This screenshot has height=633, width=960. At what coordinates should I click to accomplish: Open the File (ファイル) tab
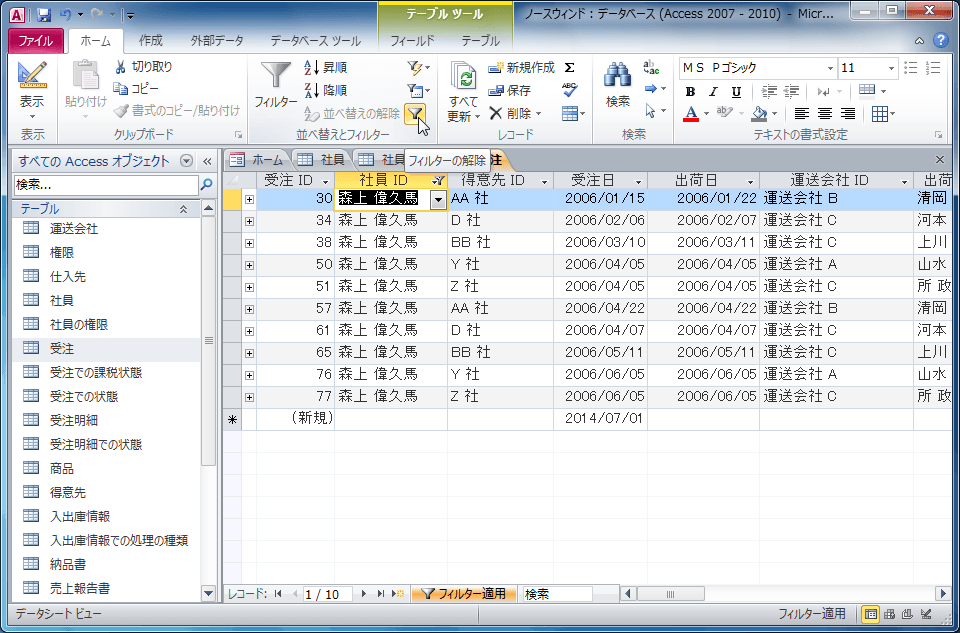pyautogui.click(x=36, y=41)
